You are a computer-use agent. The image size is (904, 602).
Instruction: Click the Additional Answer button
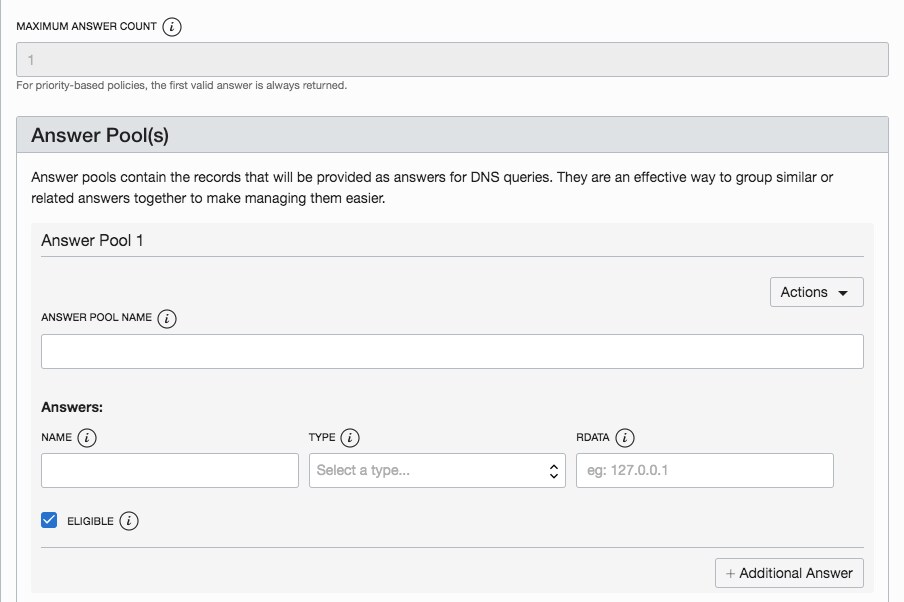(789, 573)
